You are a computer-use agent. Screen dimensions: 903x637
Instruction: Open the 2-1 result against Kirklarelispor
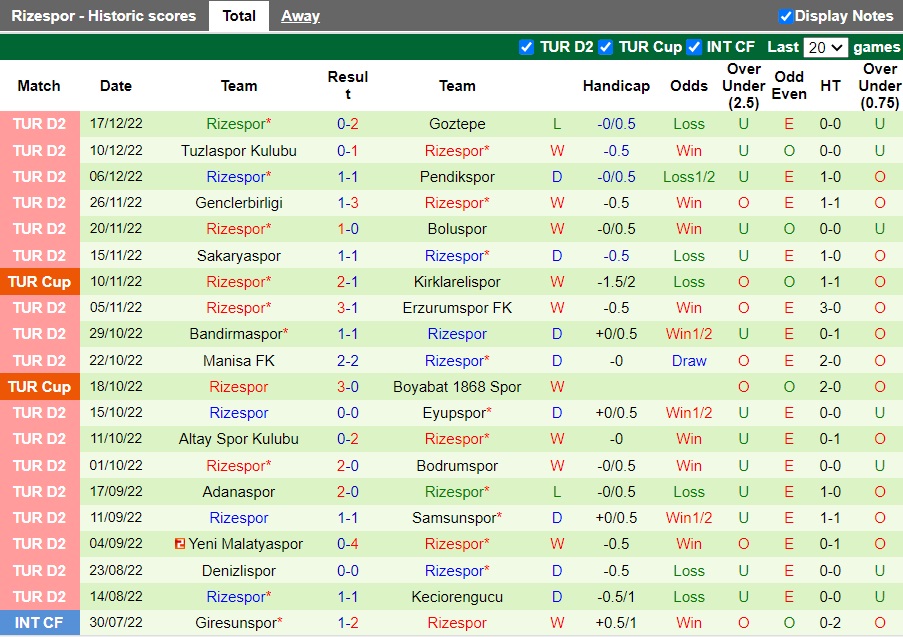(348, 282)
